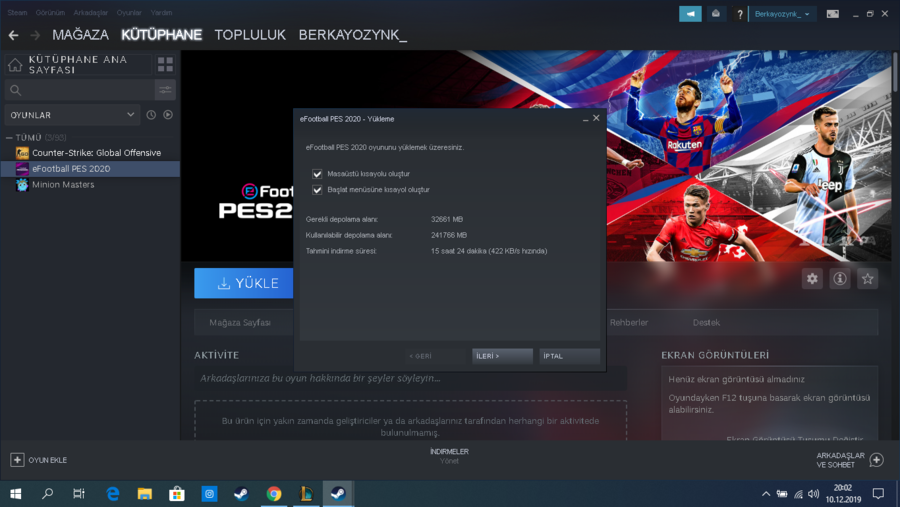
Task: Click İLERİ button in install dialog
Action: pyautogui.click(x=502, y=356)
